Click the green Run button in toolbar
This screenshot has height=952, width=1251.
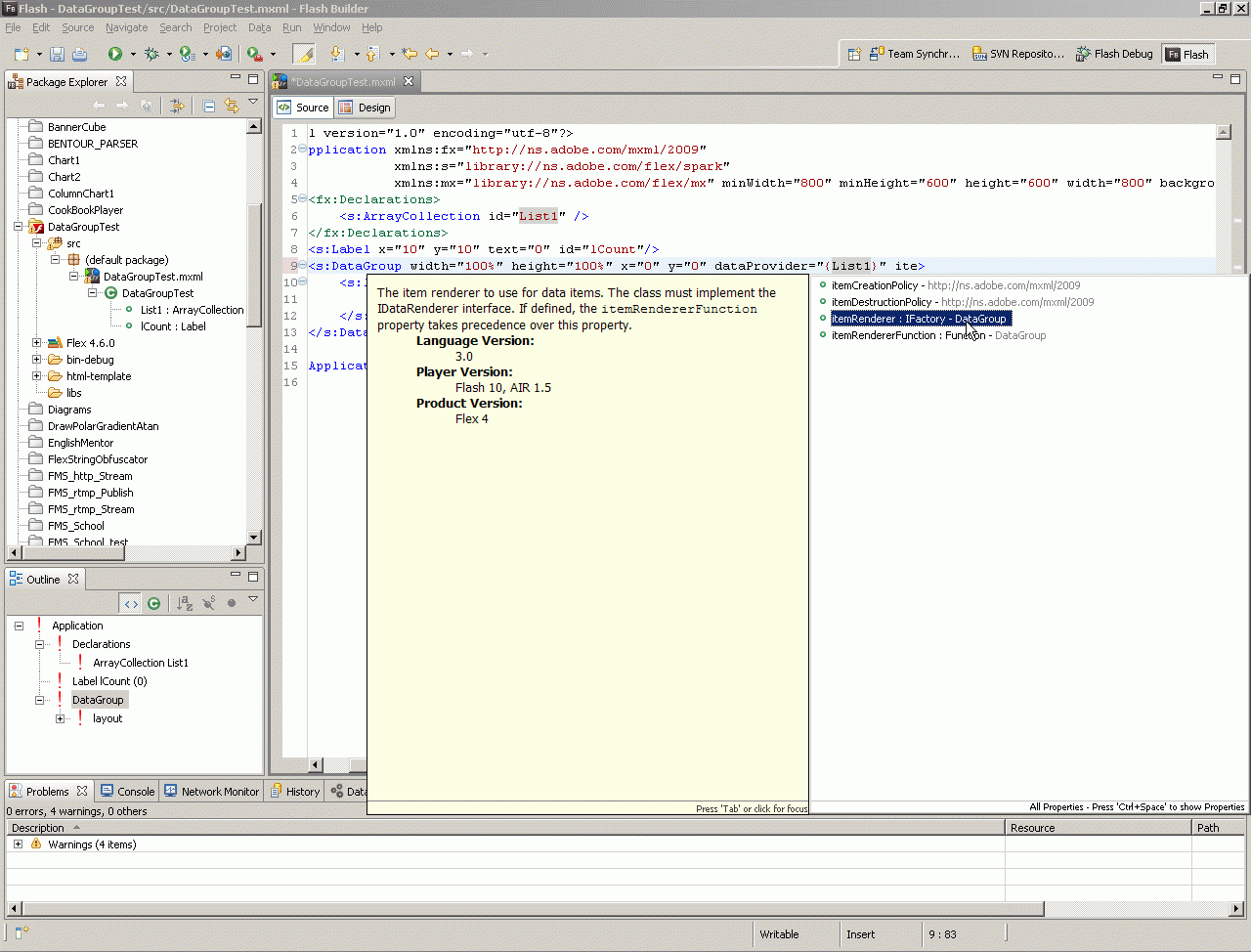[x=115, y=54]
